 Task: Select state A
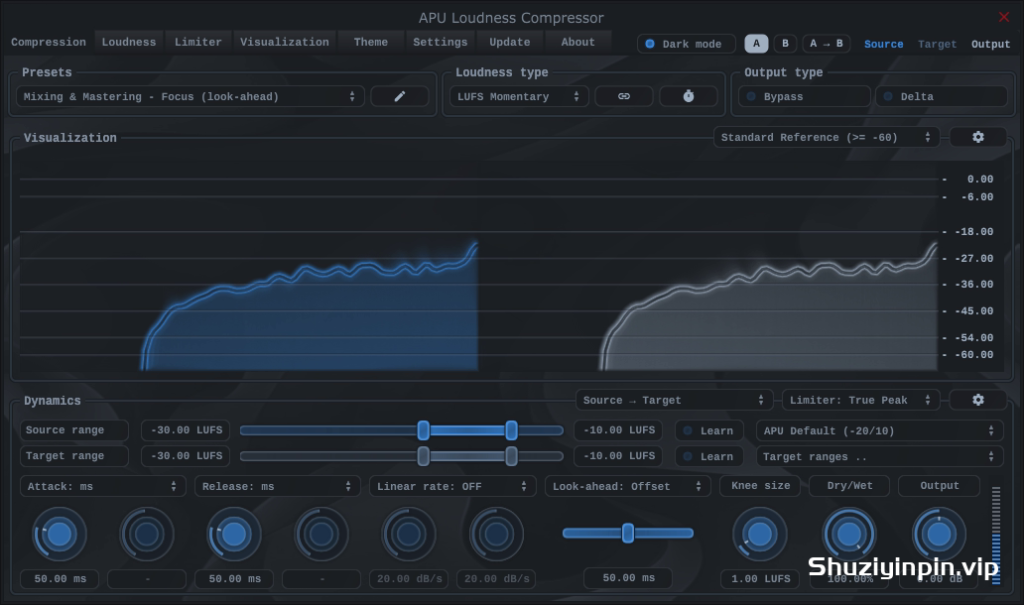[756, 44]
